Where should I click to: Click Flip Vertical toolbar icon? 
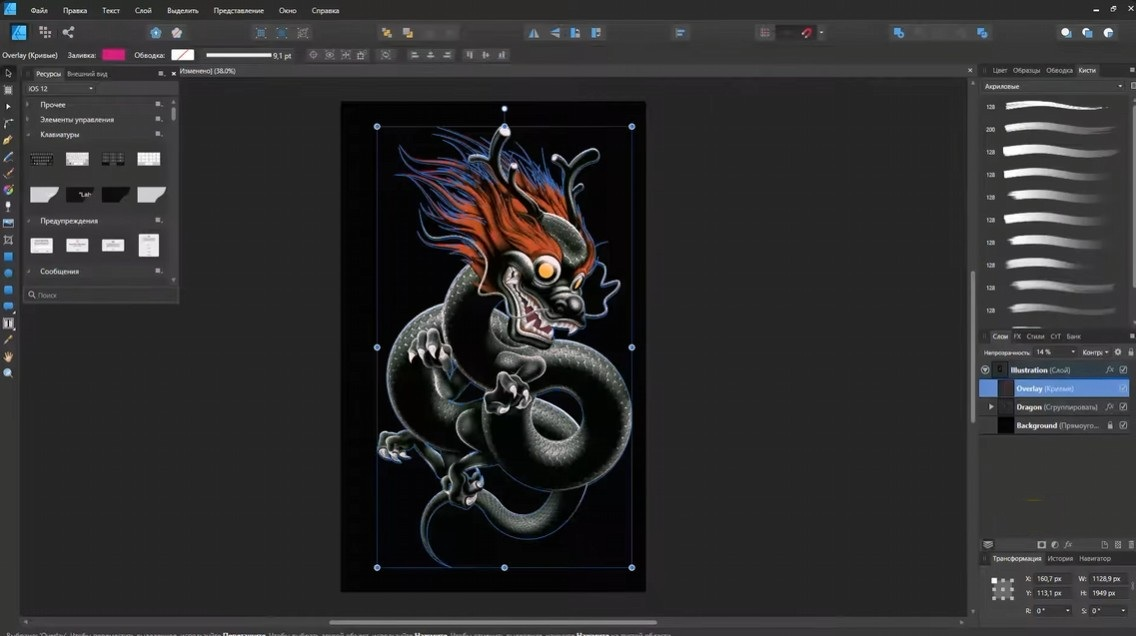coord(554,33)
